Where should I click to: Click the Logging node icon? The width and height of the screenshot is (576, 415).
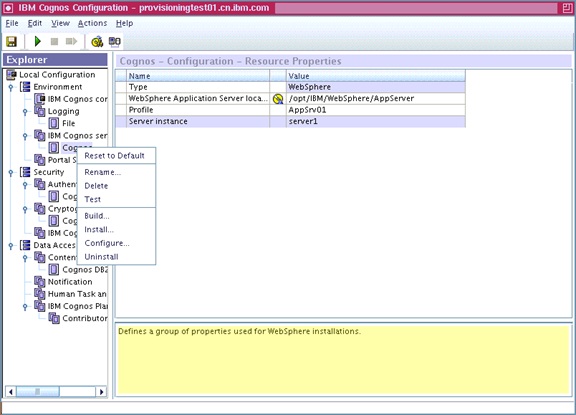point(40,111)
